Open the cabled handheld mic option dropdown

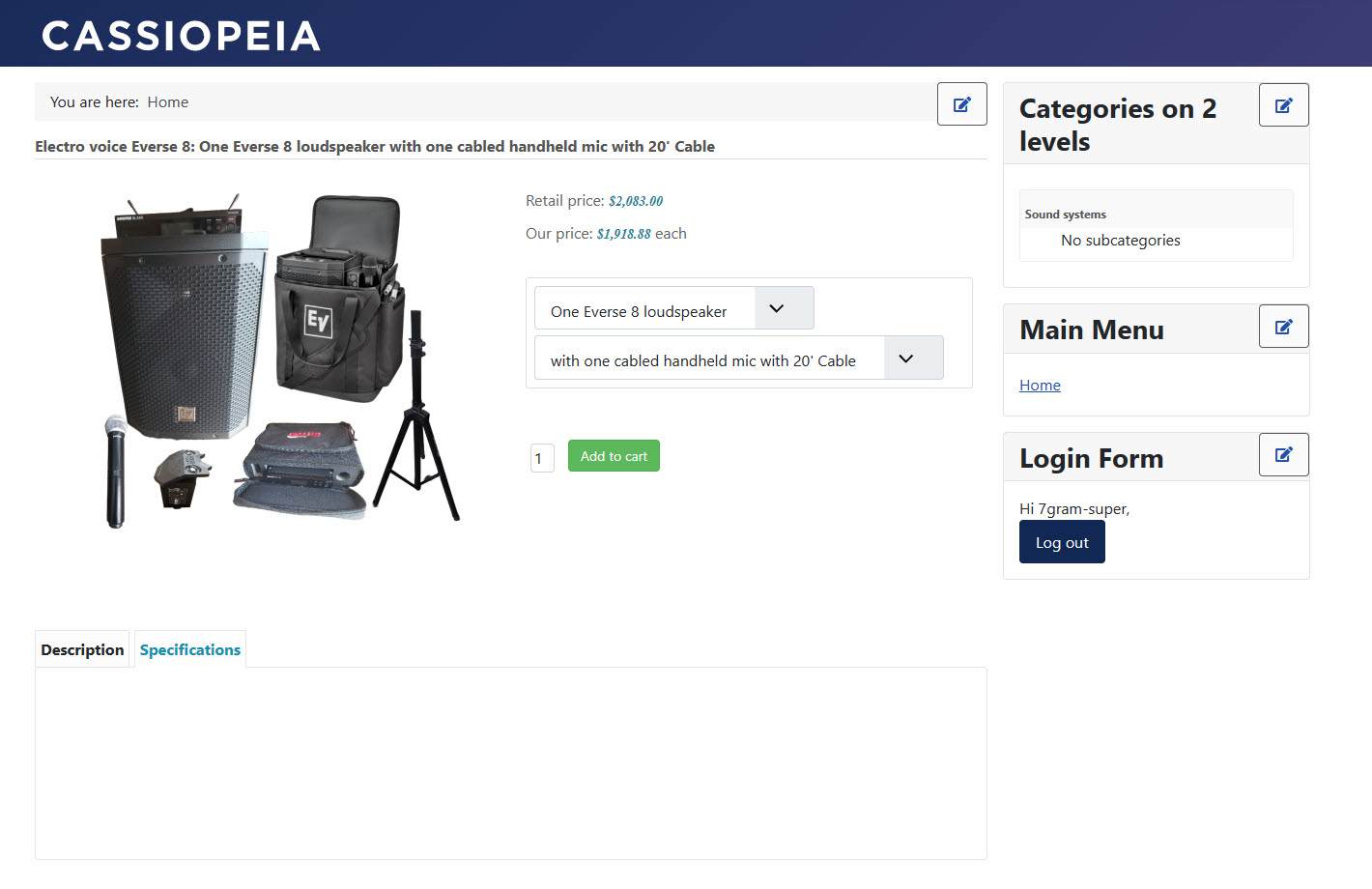[739, 358]
